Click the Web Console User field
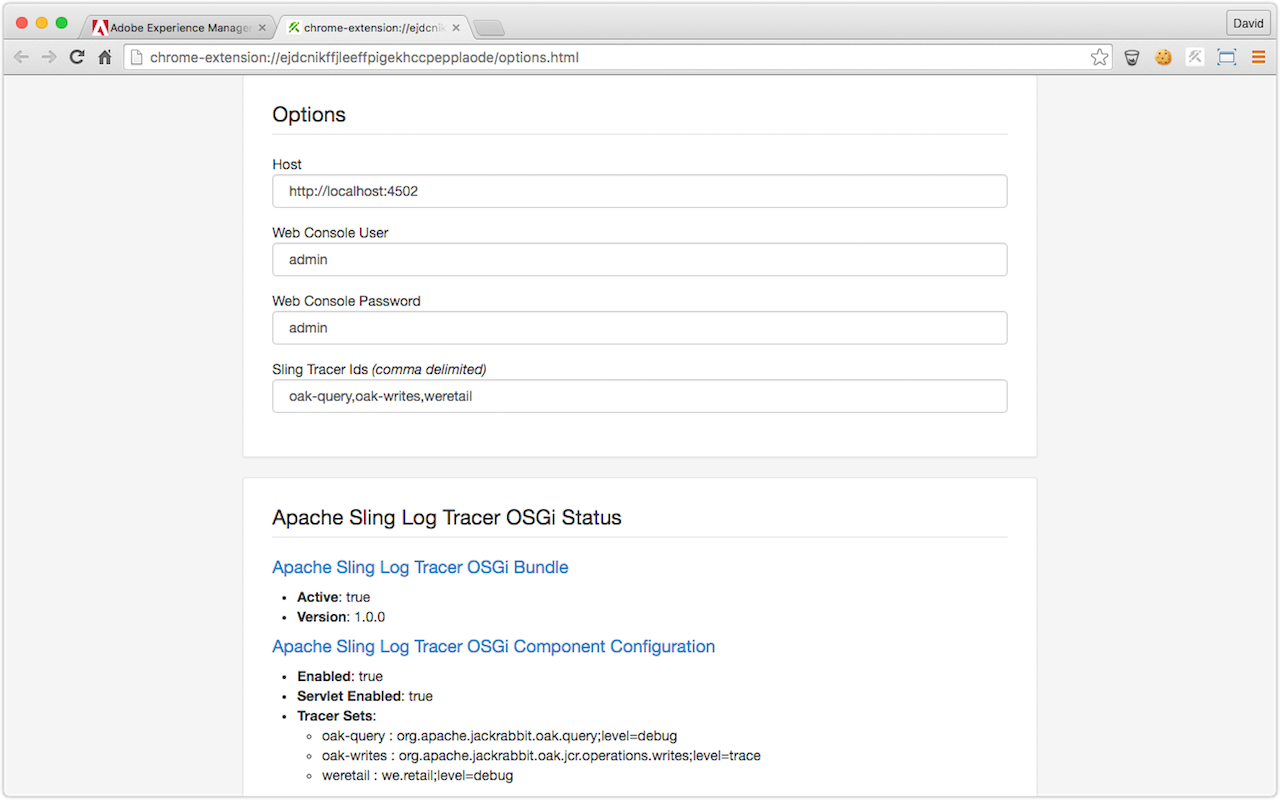 pos(640,259)
